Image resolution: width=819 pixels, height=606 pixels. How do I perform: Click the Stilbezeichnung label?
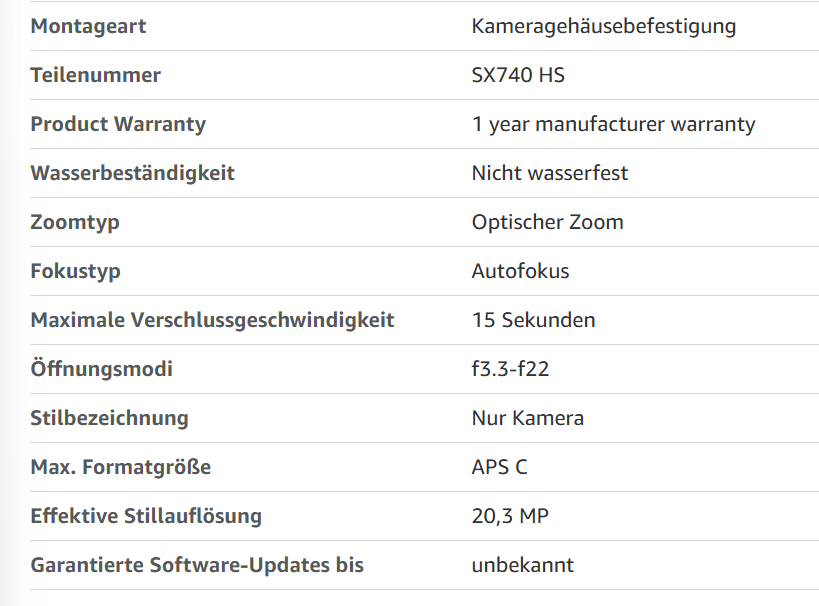[x=109, y=419]
